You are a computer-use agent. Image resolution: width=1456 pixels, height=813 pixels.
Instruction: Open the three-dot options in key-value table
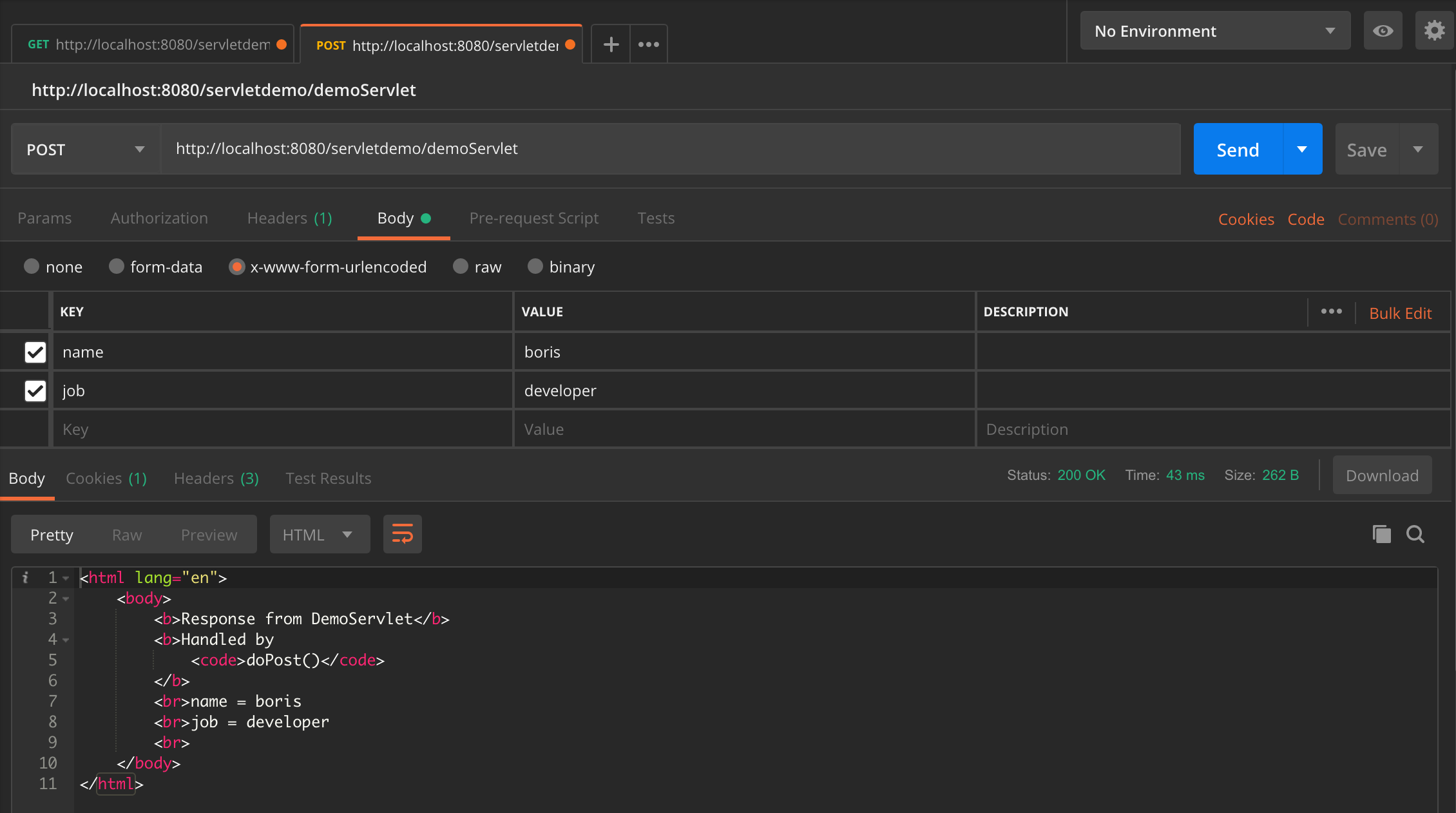[x=1331, y=311]
